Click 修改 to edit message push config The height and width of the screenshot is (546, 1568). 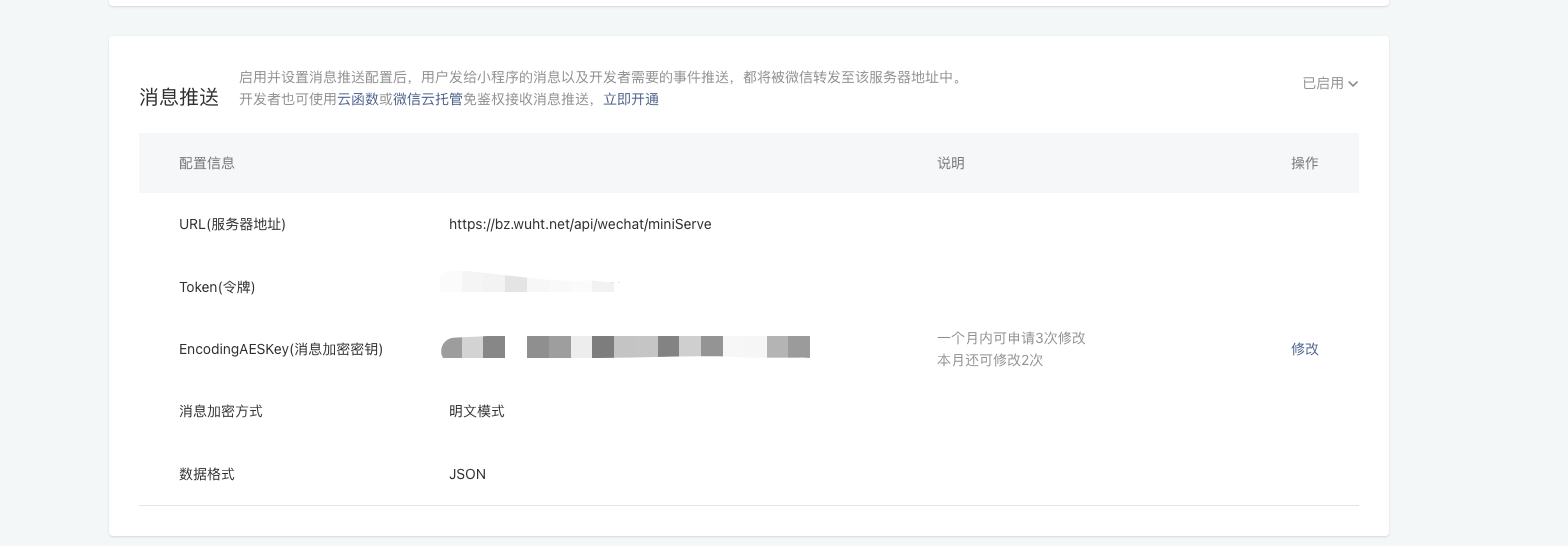point(1305,349)
